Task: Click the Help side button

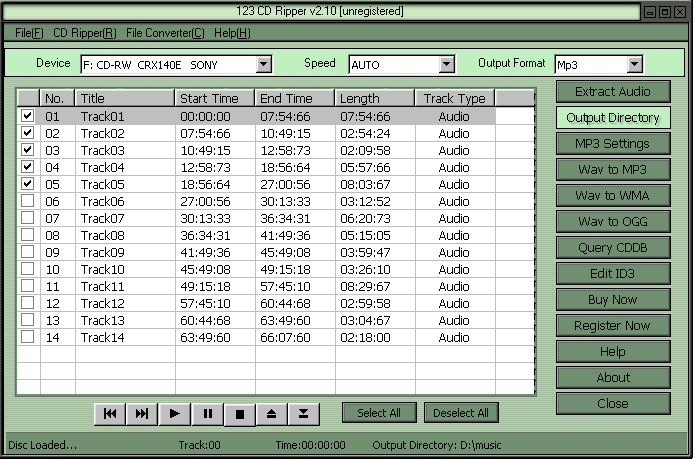Action: point(613,351)
